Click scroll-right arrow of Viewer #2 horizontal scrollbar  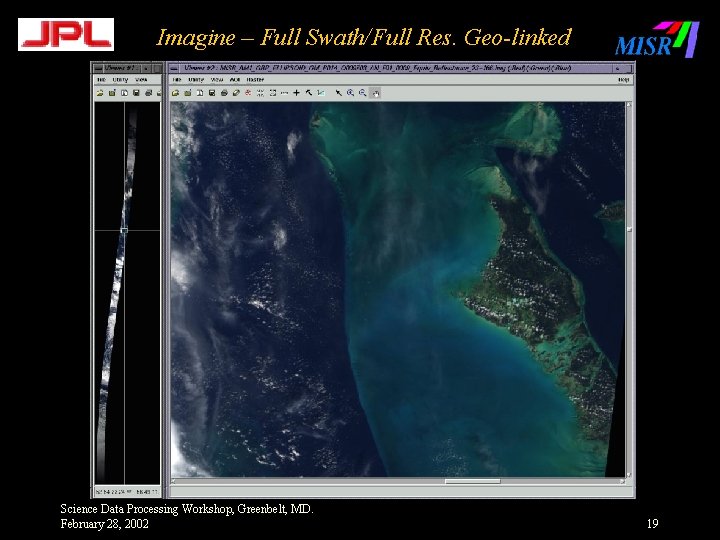[x=622, y=481]
